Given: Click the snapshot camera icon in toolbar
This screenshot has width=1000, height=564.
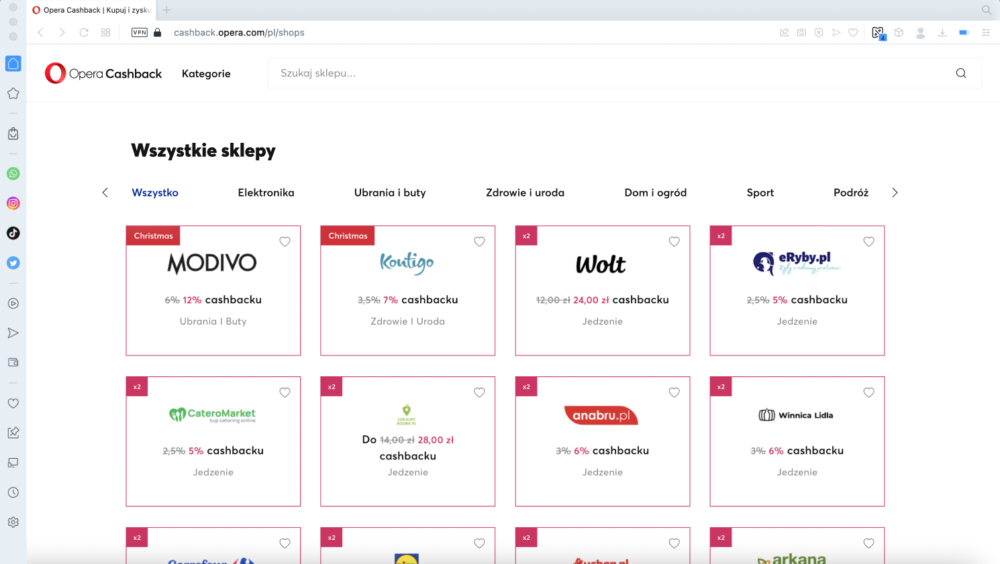Looking at the screenshot, I should point(802,33).
